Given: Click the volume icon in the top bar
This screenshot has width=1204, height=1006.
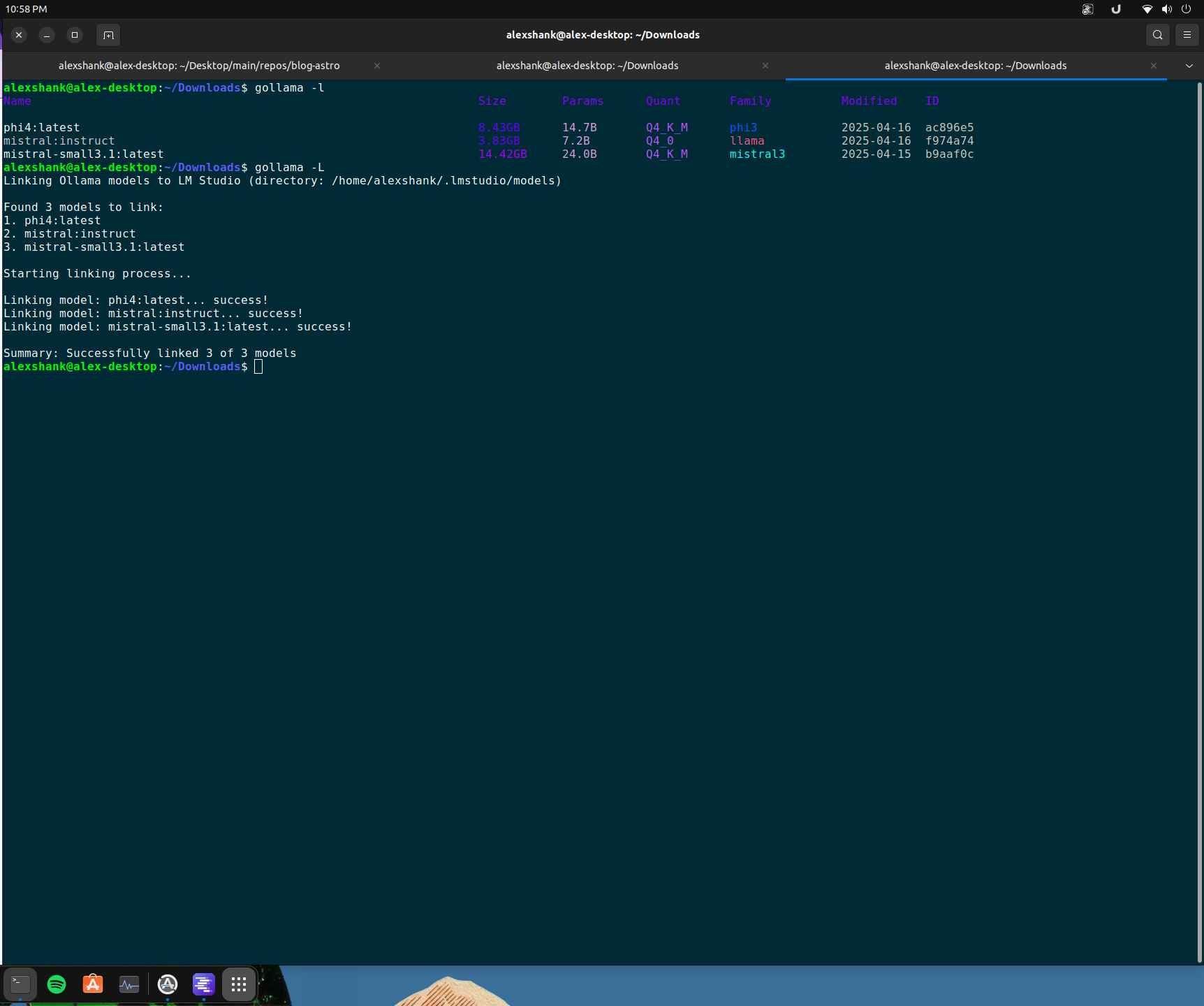Looking at the screenshot, I should tap(1166, 9).
